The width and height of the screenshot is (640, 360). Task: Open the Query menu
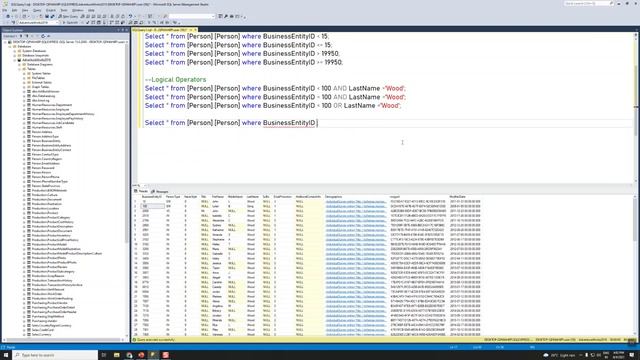37,10
